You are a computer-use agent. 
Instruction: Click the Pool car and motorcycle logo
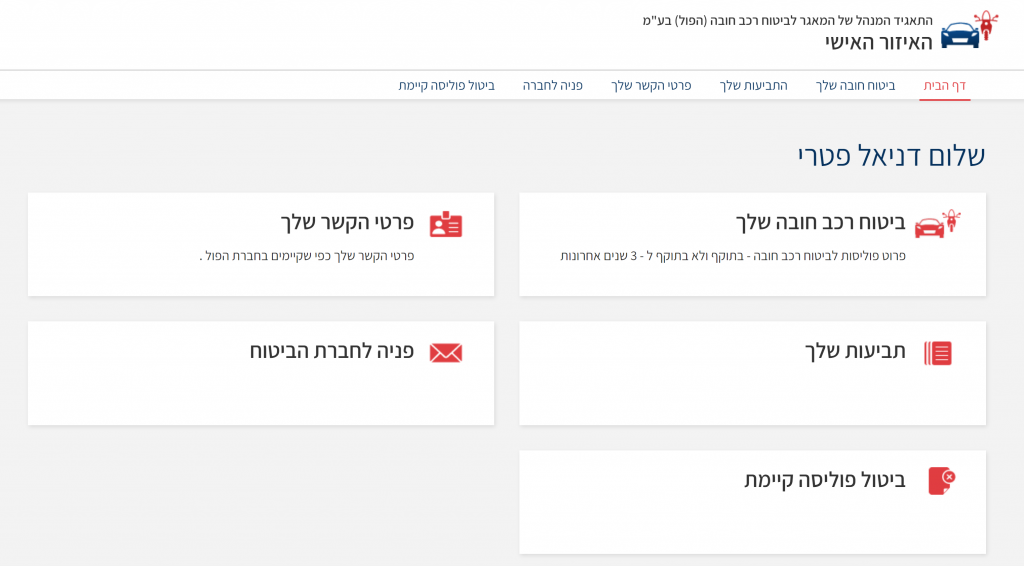tap(968, 30)
